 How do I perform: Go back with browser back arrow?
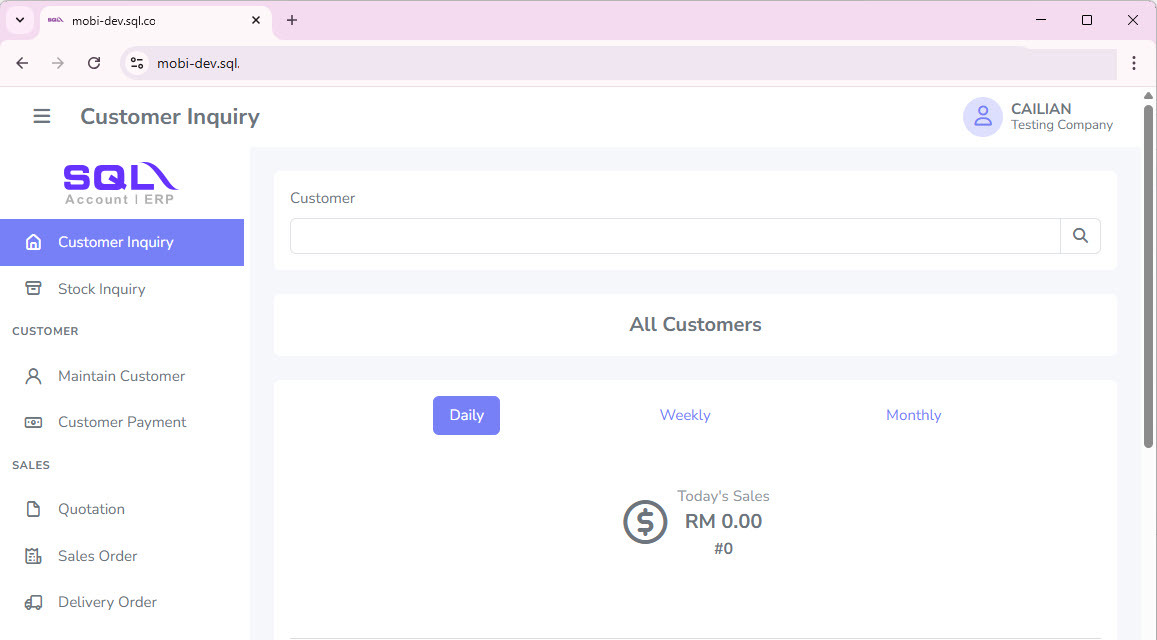click(x=22, y=63)
